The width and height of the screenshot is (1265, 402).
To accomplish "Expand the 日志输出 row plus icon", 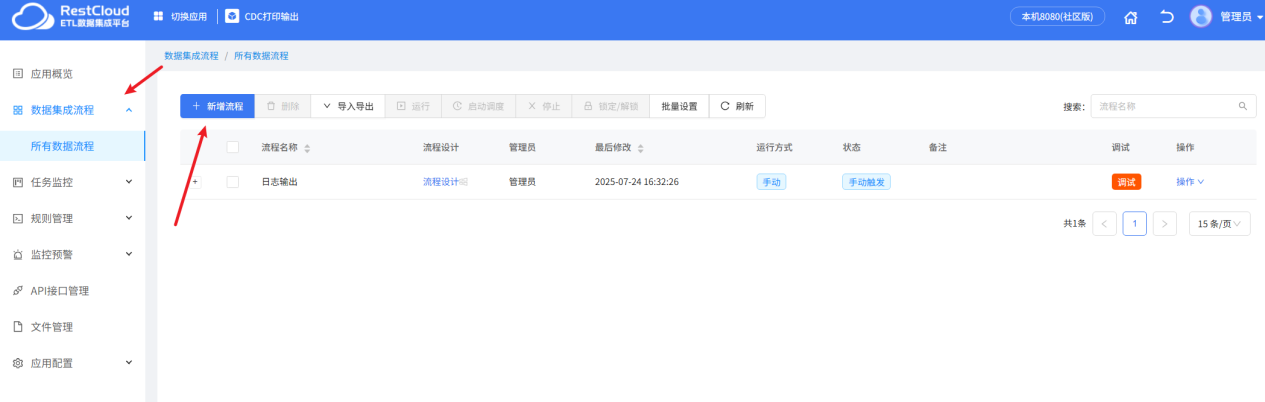I will [196, 182].
